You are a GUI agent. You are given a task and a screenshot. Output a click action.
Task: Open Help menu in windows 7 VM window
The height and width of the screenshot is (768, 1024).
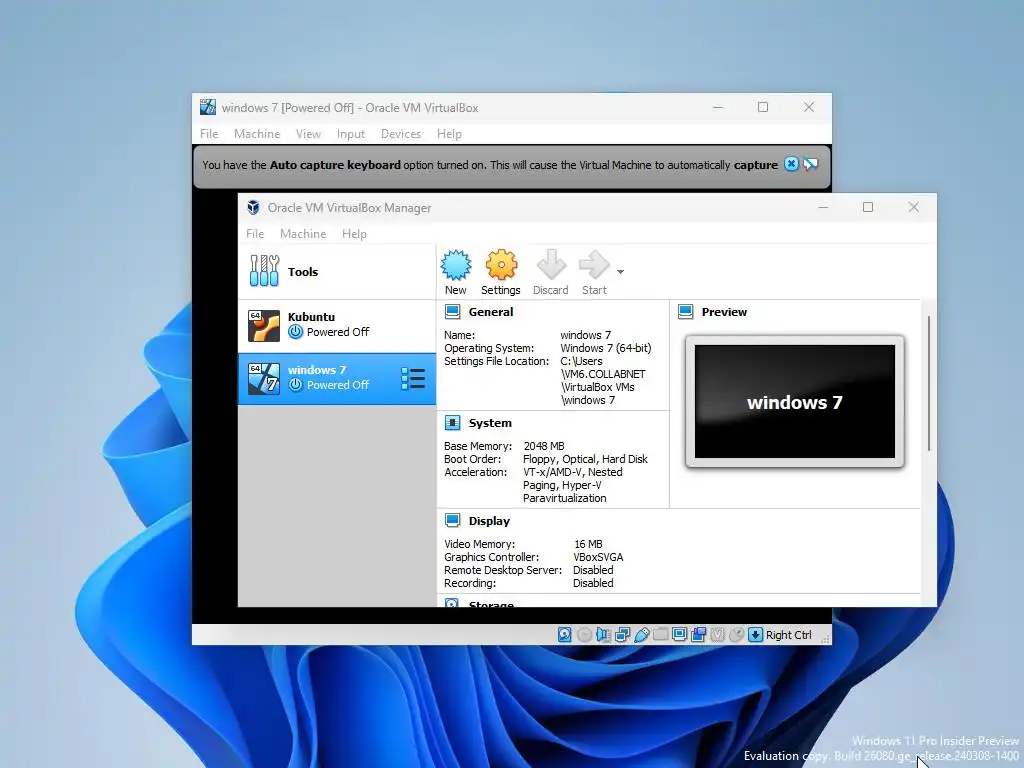click(449, 134)
